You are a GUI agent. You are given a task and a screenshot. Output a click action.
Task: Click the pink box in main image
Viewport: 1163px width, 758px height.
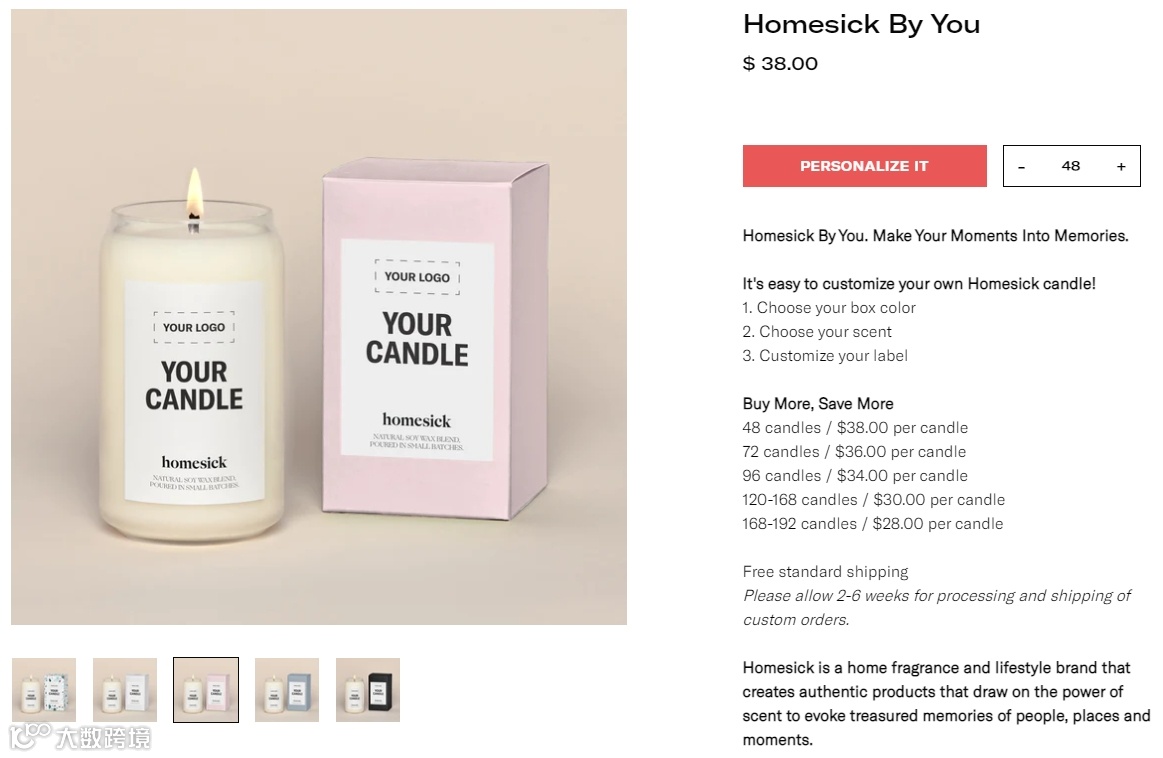tap(435, 338)
